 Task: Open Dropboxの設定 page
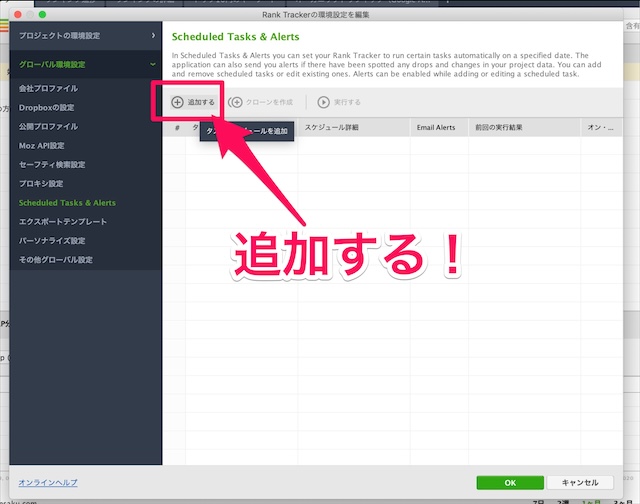[46, 107]
